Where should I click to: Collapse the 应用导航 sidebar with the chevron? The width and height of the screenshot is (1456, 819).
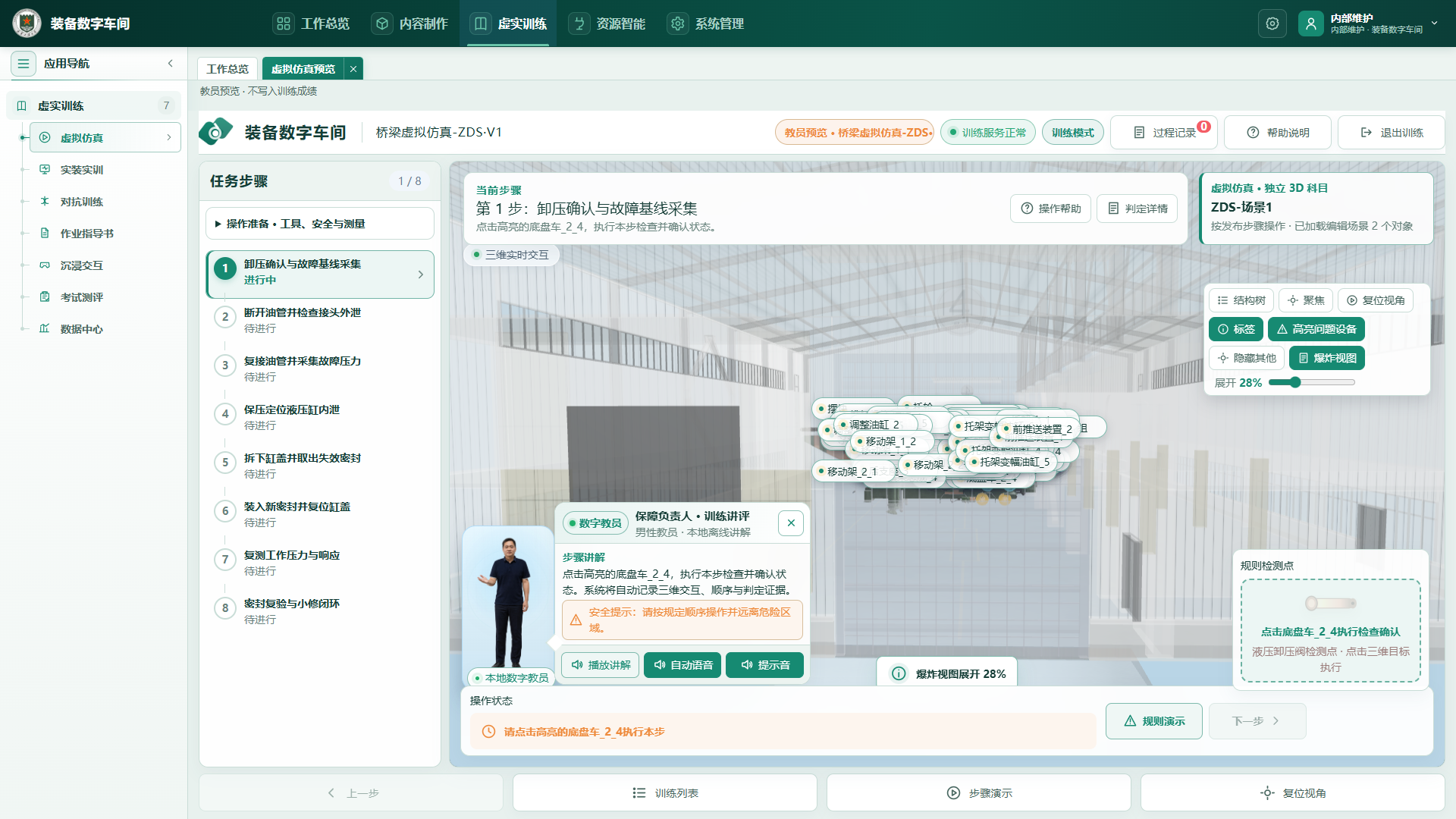[171, 64]
